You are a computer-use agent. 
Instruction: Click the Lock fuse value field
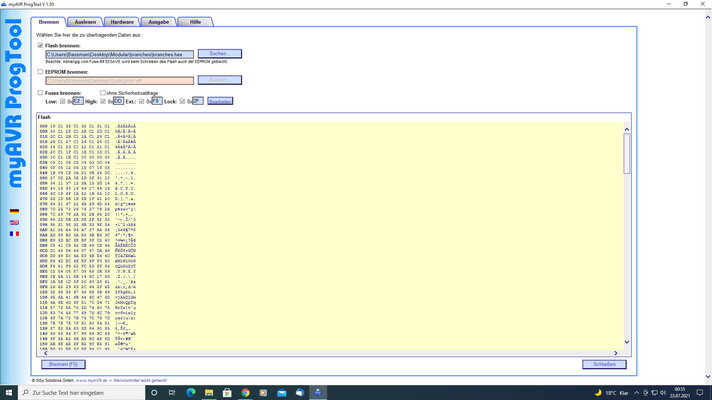(198, 101)
